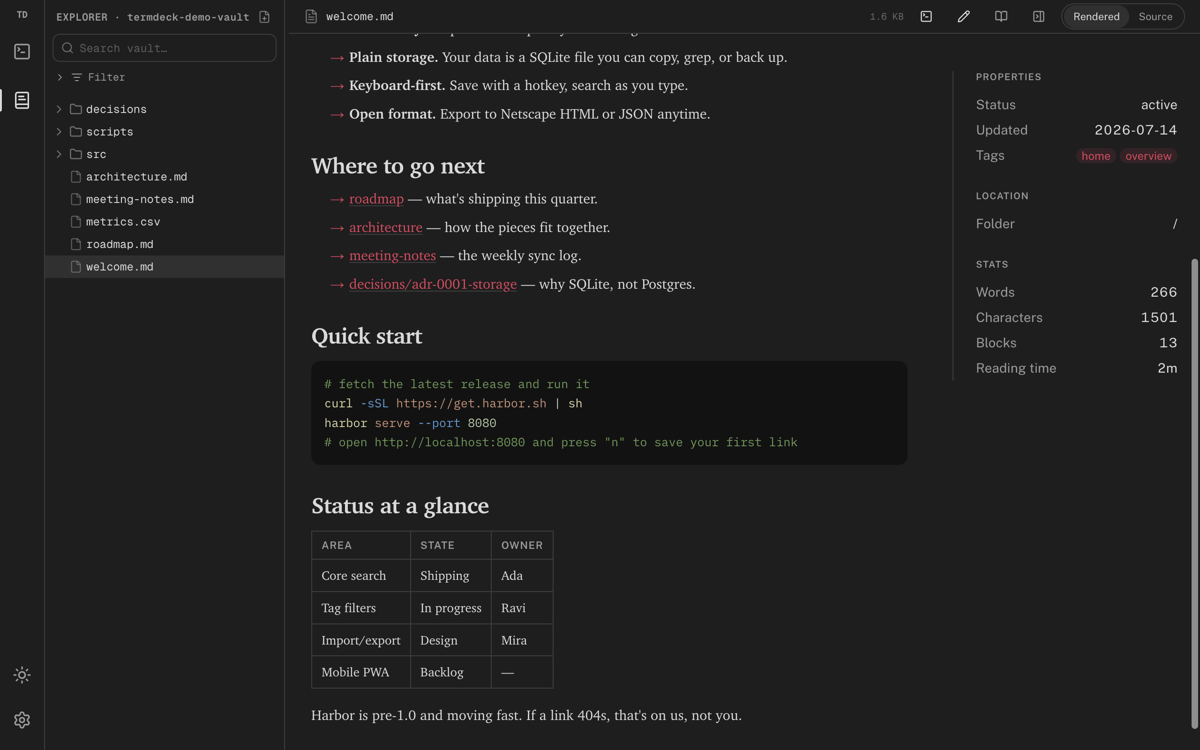
Task: Click the Mira owner cell
Action: pyautogui.click(x=522, y=640)
